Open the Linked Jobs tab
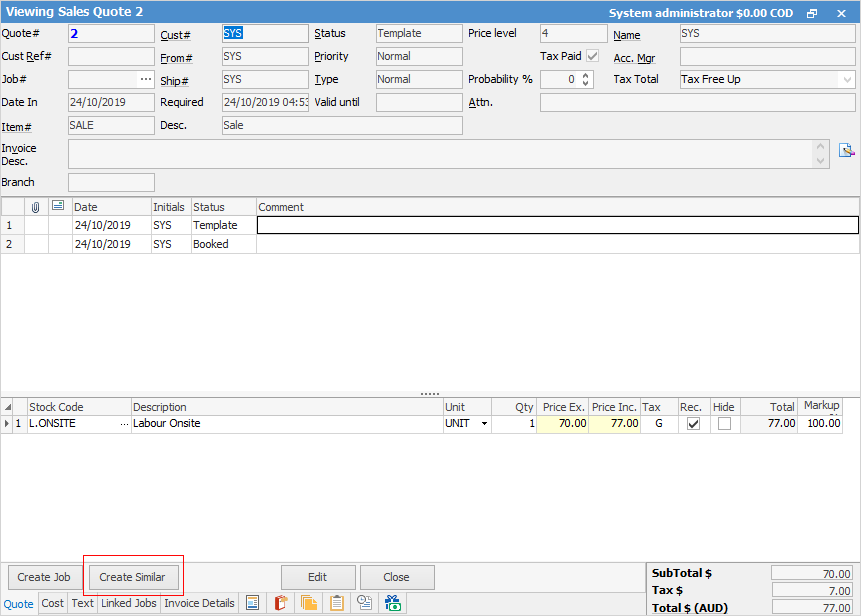861x616 pixels. click(x=129, y=603)
